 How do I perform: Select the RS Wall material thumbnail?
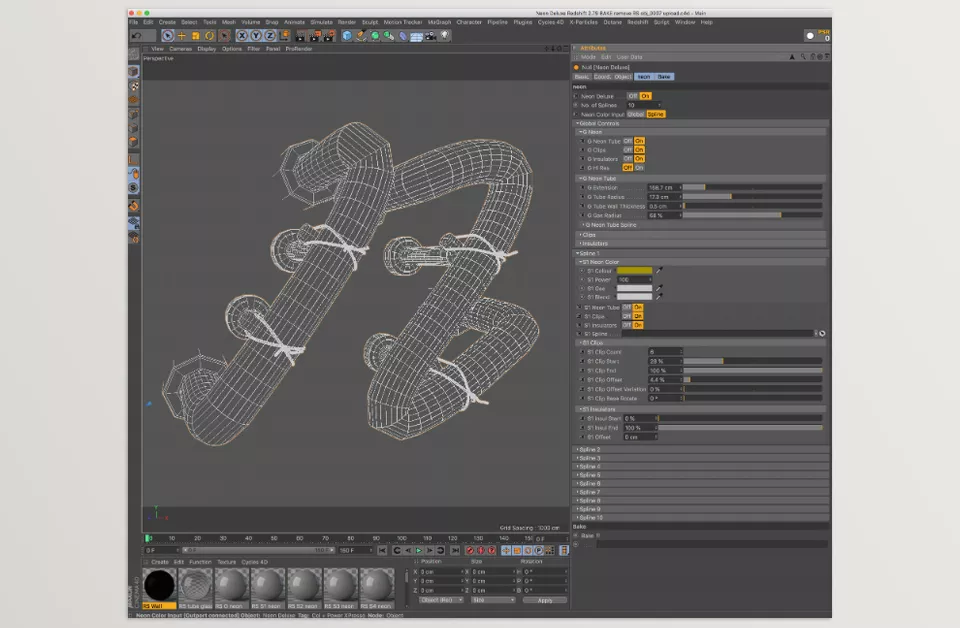[x=159, y=586]
